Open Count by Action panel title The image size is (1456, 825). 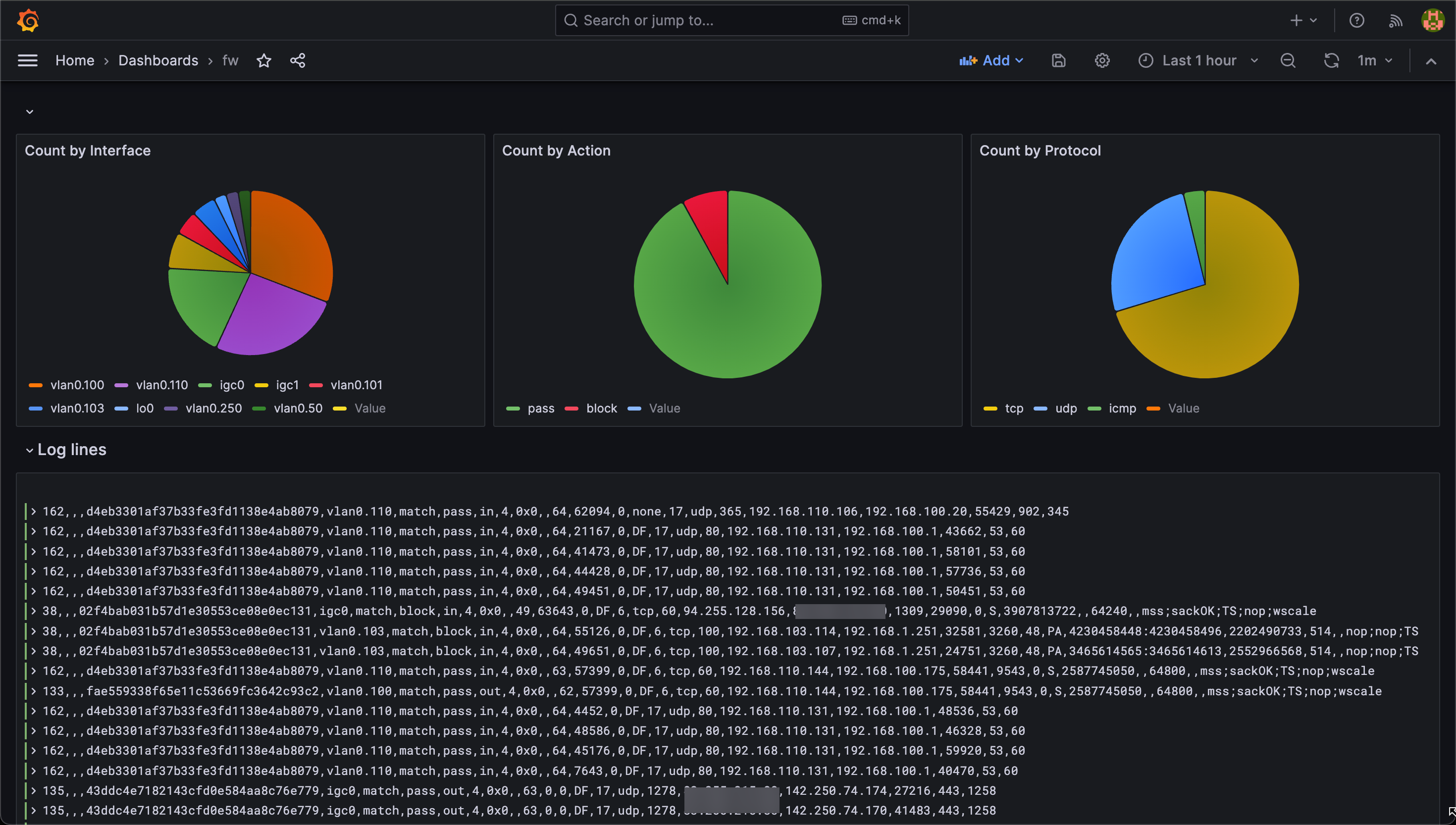coord(556,151)
